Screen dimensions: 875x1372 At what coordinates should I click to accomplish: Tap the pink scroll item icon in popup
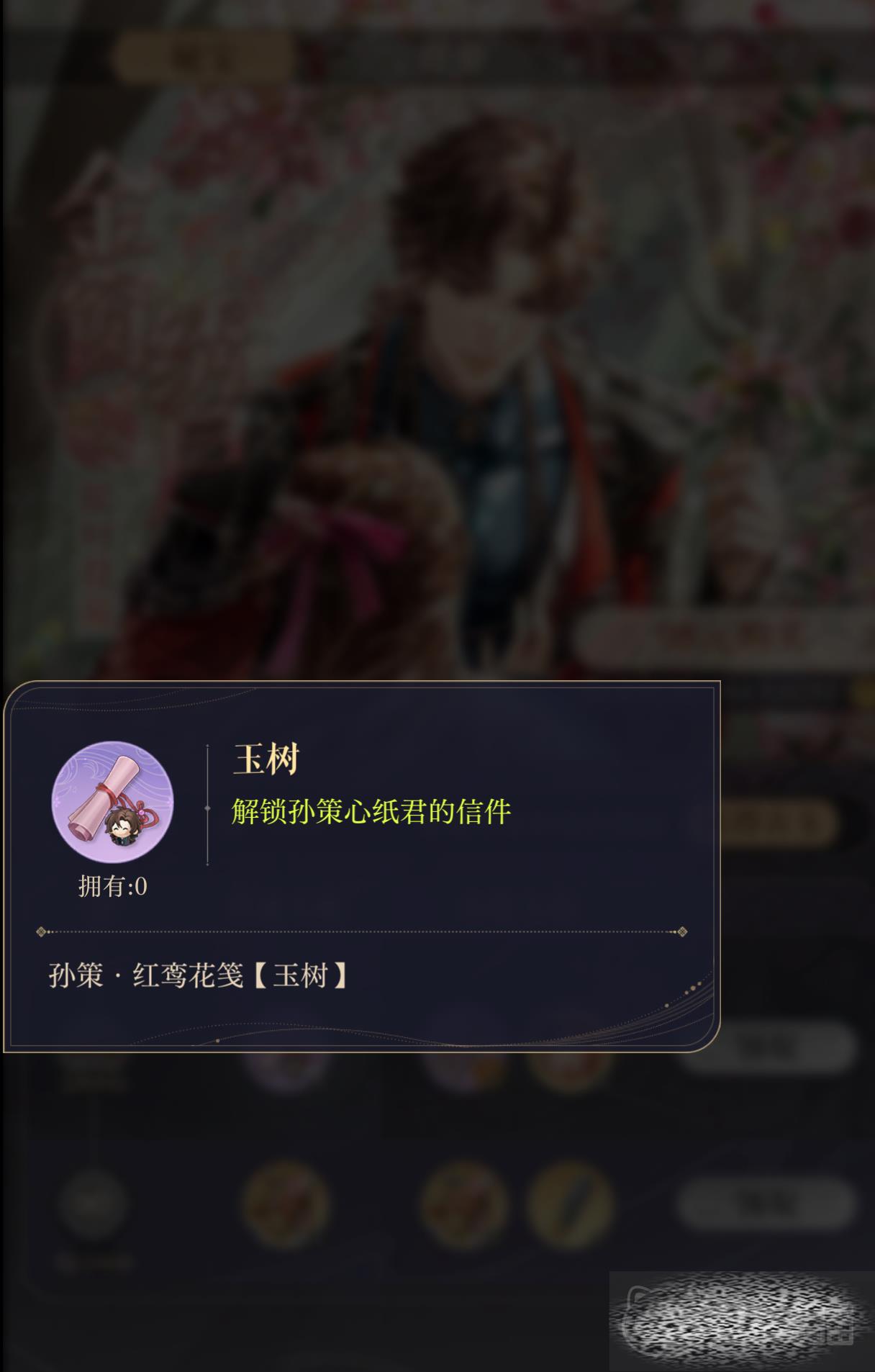[112, 801]
